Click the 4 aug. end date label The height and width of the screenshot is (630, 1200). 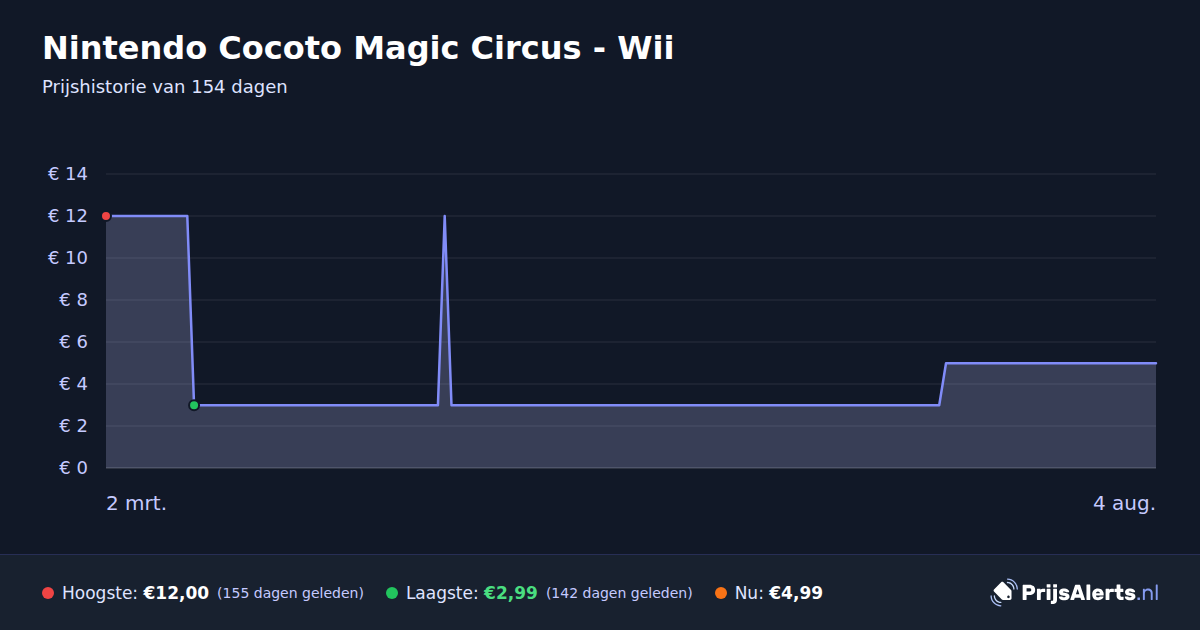(x=1124, y=503)
